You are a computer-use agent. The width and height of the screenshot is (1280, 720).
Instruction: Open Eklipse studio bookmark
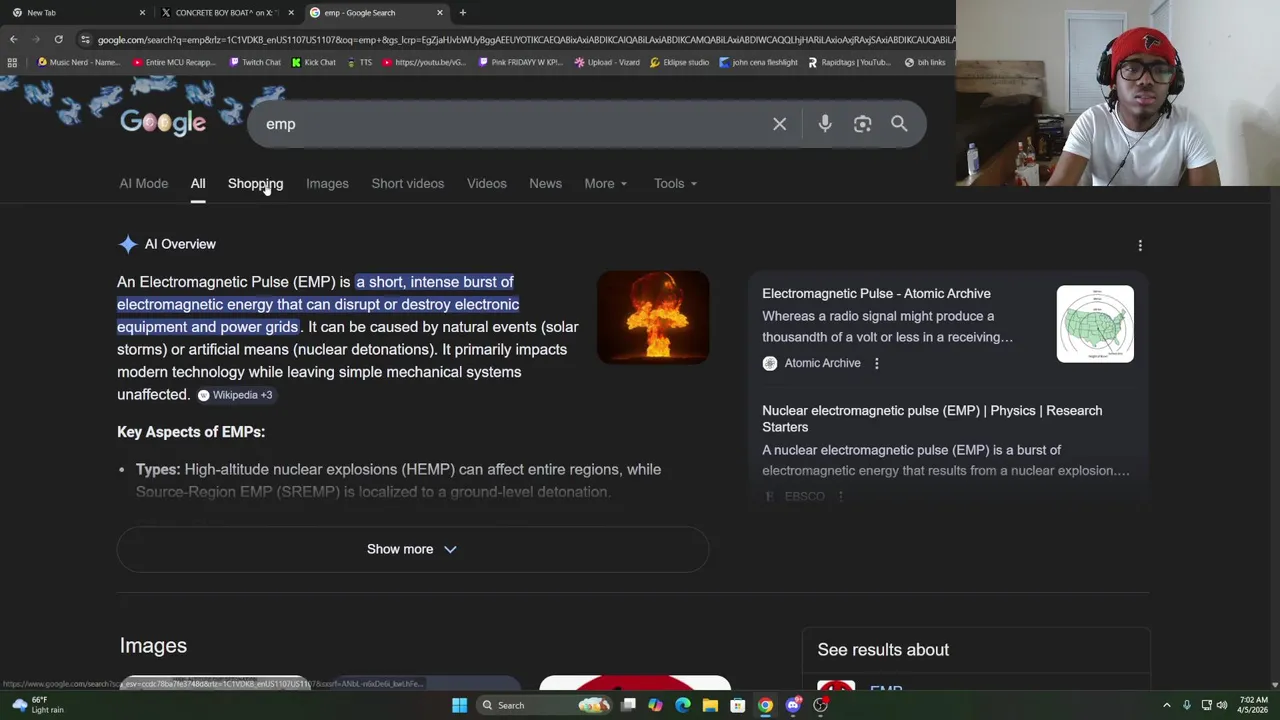click(679, 62)
